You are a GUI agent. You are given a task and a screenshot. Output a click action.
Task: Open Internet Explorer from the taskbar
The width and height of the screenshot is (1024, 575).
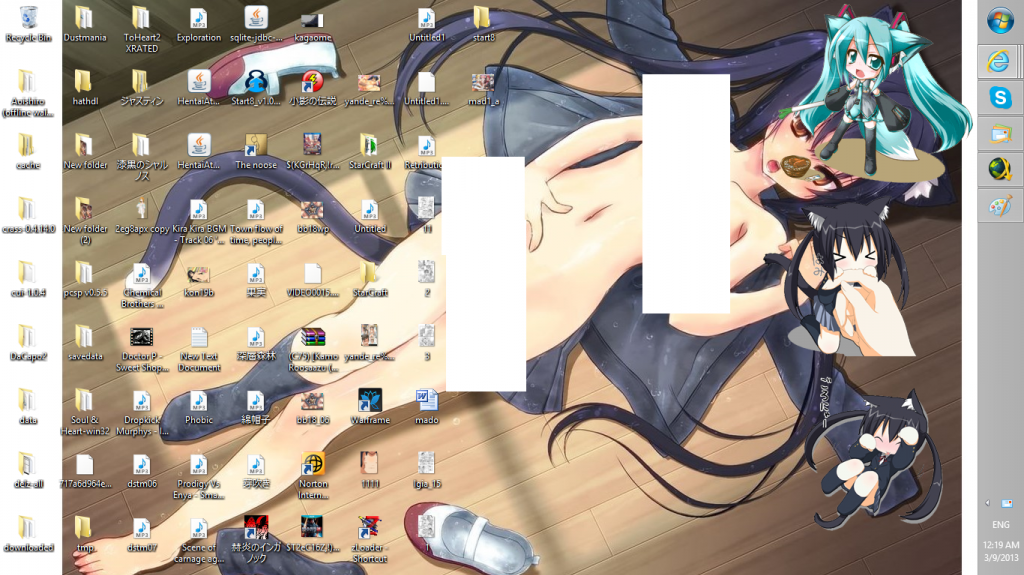click(998, 61)
